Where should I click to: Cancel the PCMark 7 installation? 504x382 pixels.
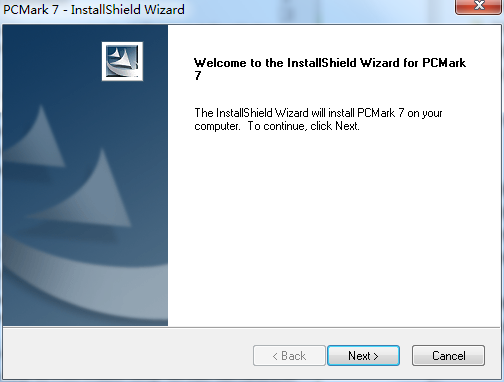point(448,356)
